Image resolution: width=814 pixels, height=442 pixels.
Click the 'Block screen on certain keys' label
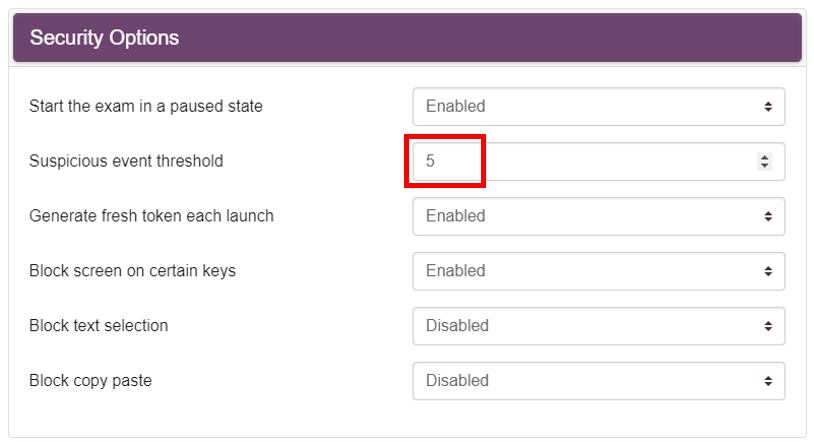(132, 271)
